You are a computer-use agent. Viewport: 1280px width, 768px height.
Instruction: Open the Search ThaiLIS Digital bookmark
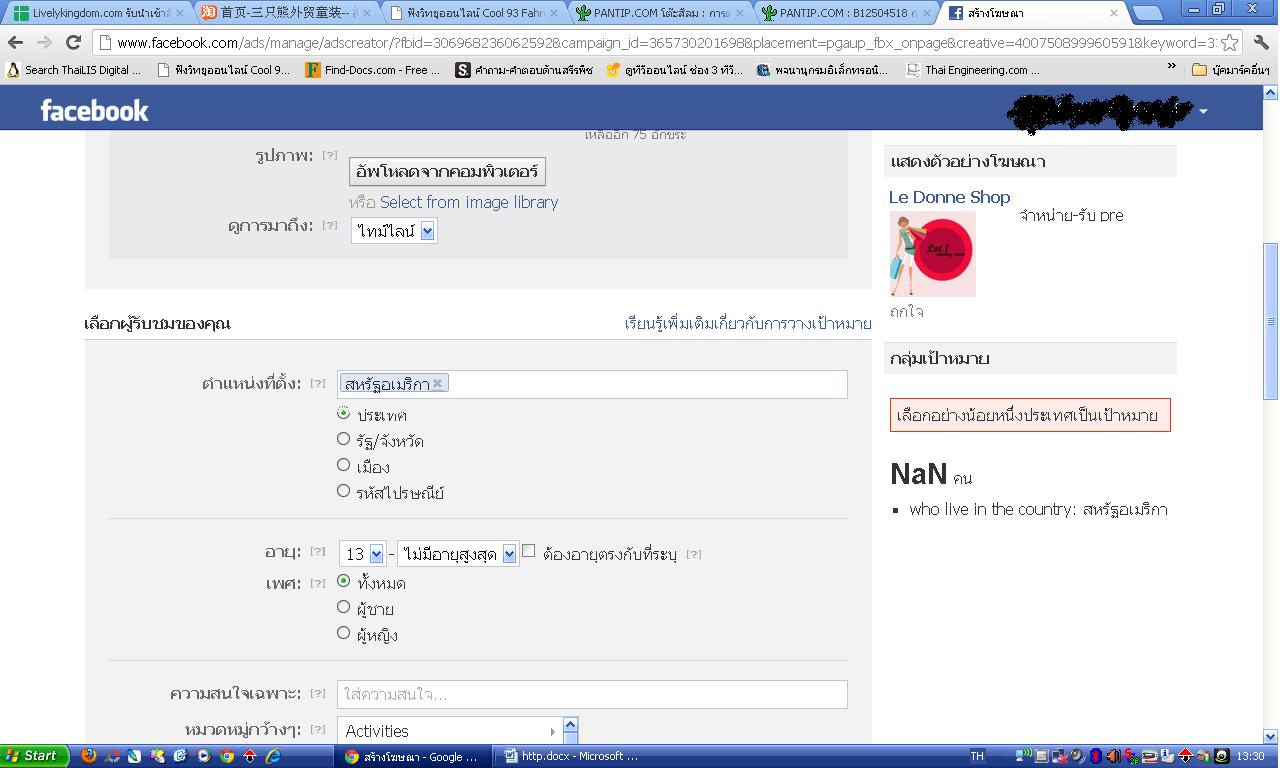tap(72, 70)
